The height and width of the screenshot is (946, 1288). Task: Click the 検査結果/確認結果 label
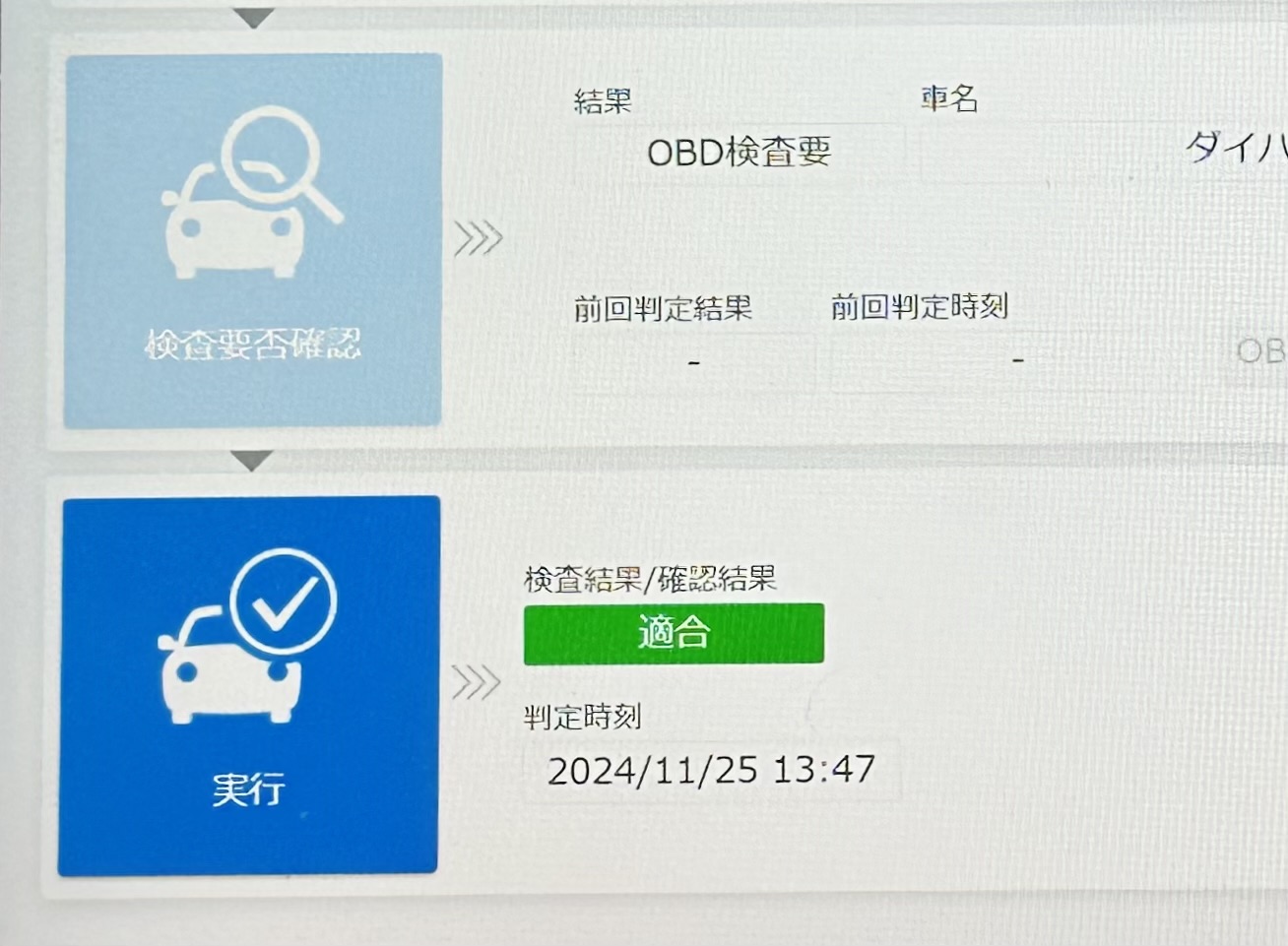coord(651,579)
